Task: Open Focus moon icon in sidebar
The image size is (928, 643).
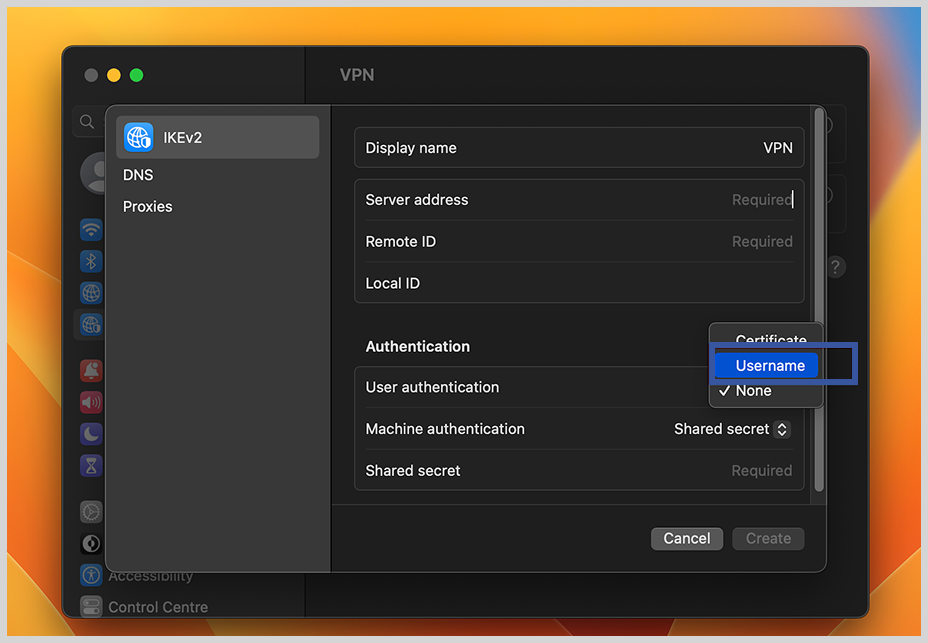Action: click(91, 434)
